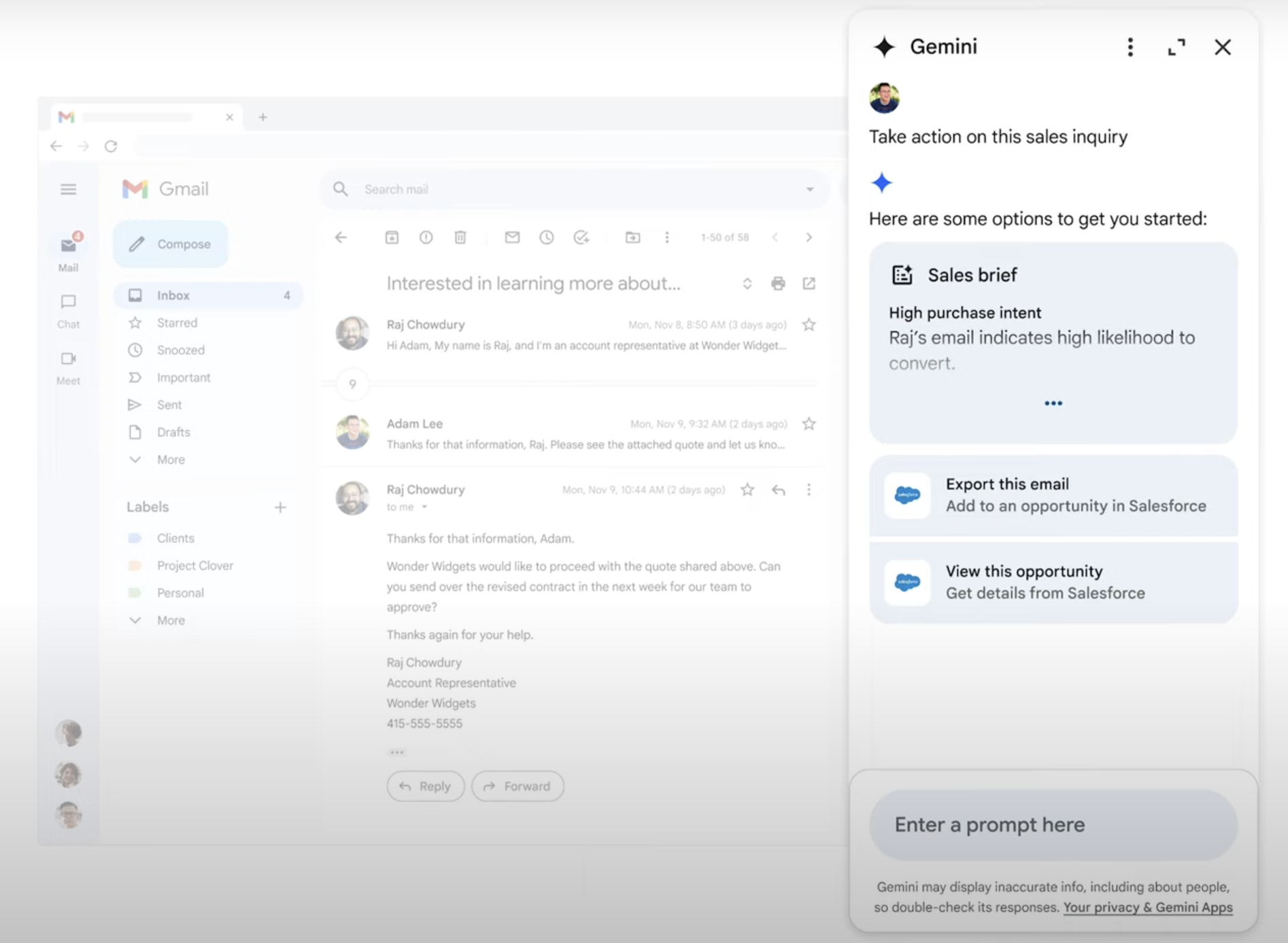Click the Compose button
Screen dimensions: 1288x943
point(171,244)
